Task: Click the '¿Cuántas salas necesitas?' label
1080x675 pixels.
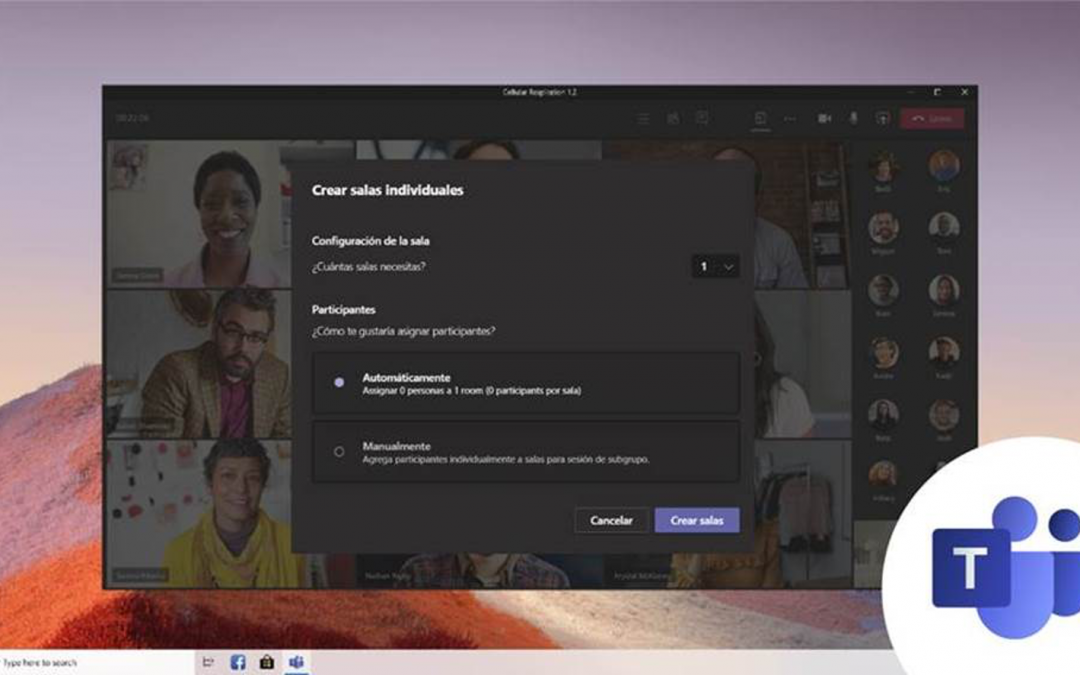Action: pyautogui.click(x=368, y=267)
